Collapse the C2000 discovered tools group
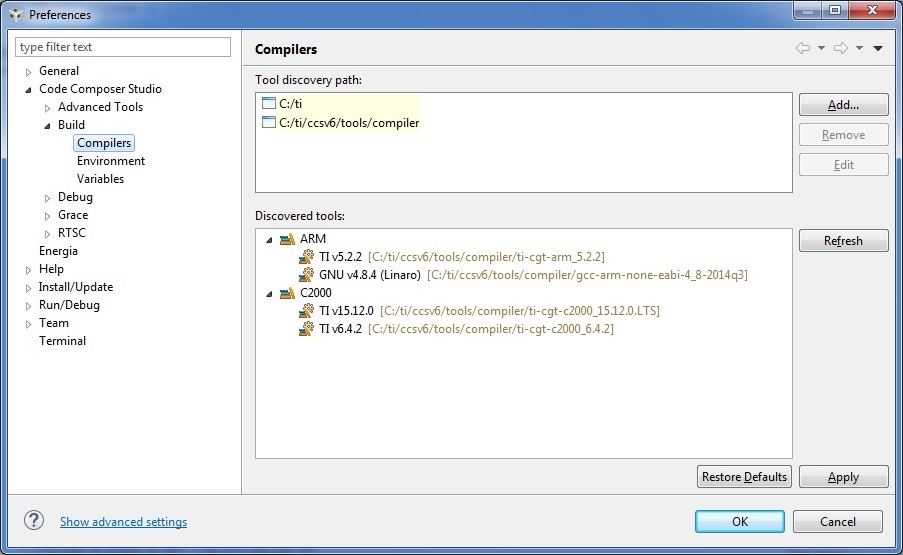 [x=269, y=294]
